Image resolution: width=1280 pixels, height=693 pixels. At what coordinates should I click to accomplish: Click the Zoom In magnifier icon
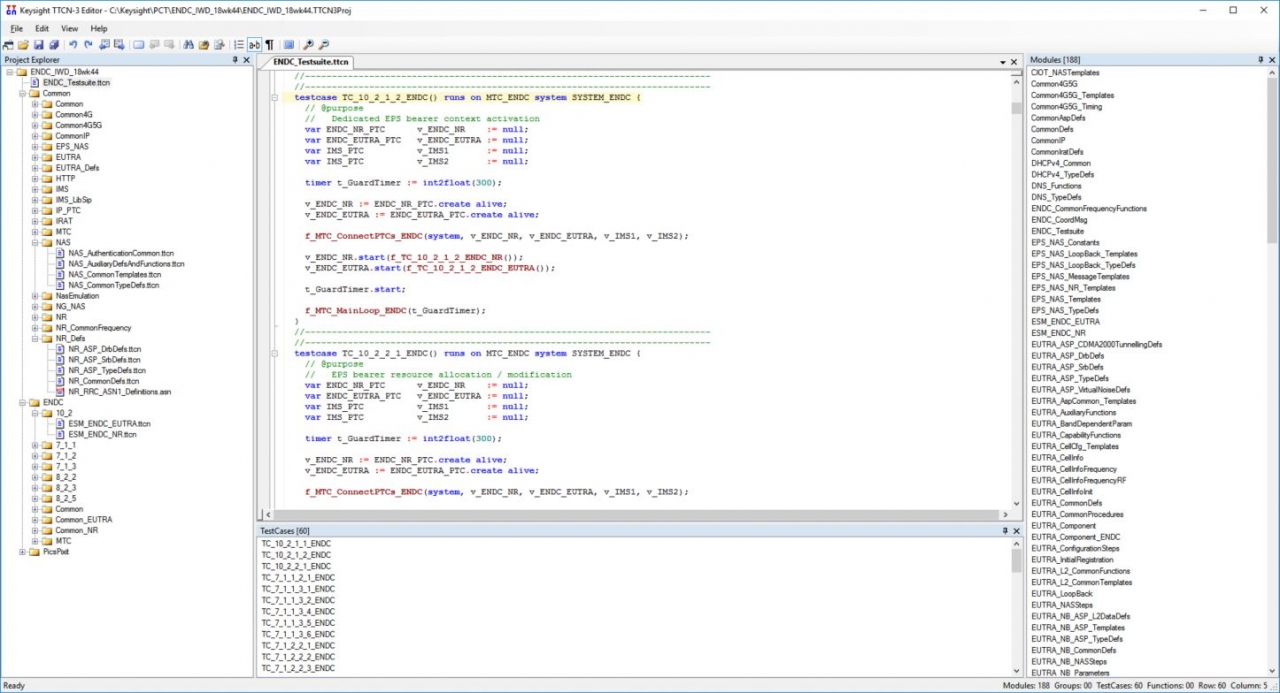308,45
